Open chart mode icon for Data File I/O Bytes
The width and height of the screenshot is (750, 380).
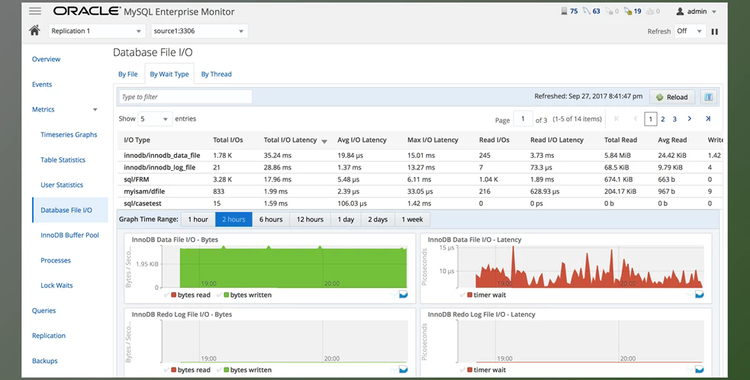pyautogui.click(x=403, y=294)
